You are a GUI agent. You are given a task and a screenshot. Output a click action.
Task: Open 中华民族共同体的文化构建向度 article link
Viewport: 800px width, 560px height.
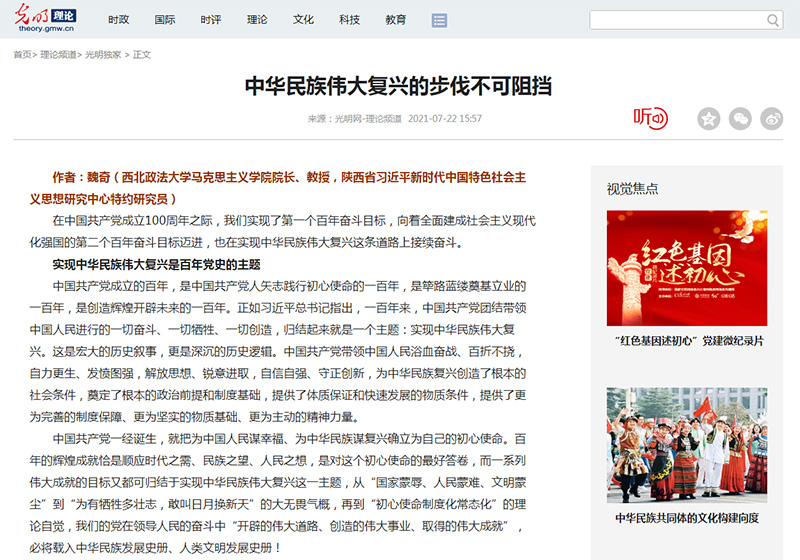pos(686,518)
